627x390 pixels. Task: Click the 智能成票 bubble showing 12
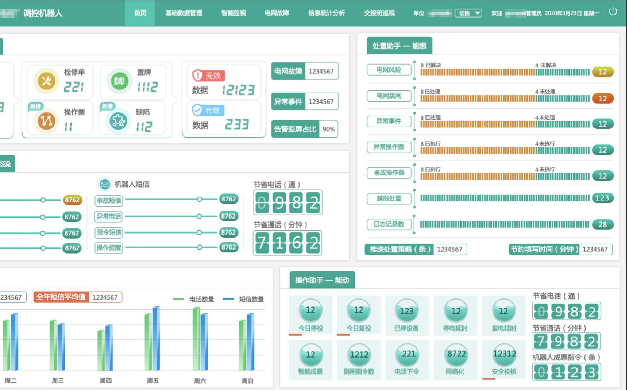311,355
